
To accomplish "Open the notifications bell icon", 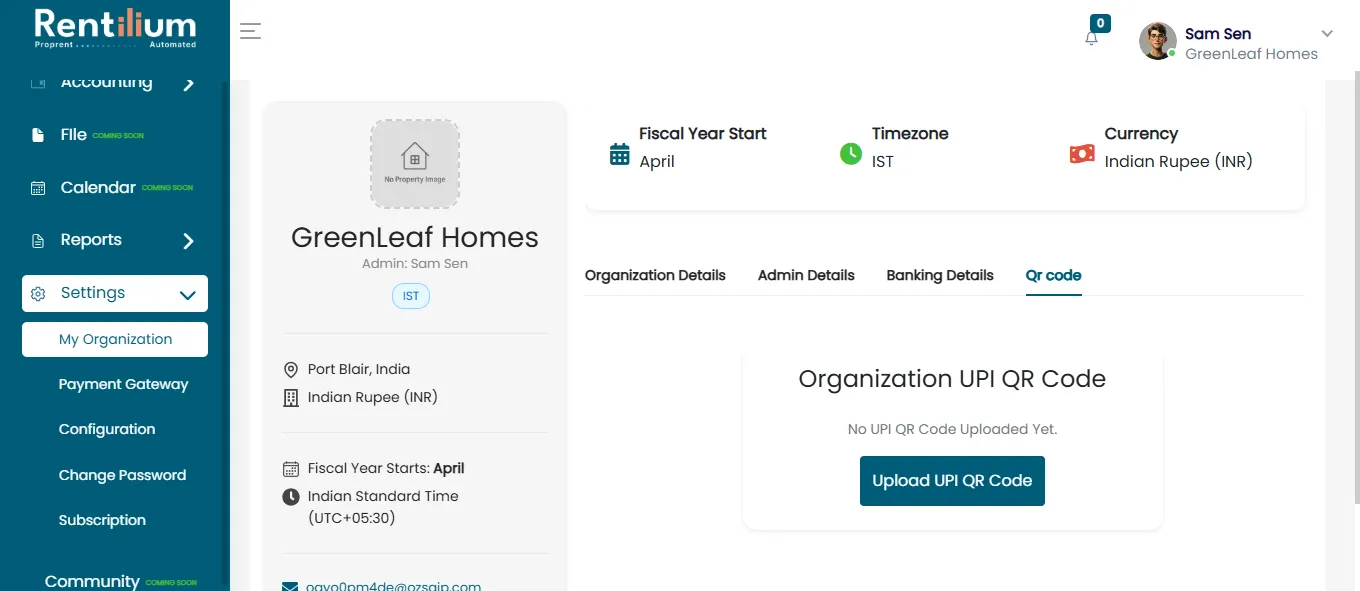I will click(x=1091, y=38).
